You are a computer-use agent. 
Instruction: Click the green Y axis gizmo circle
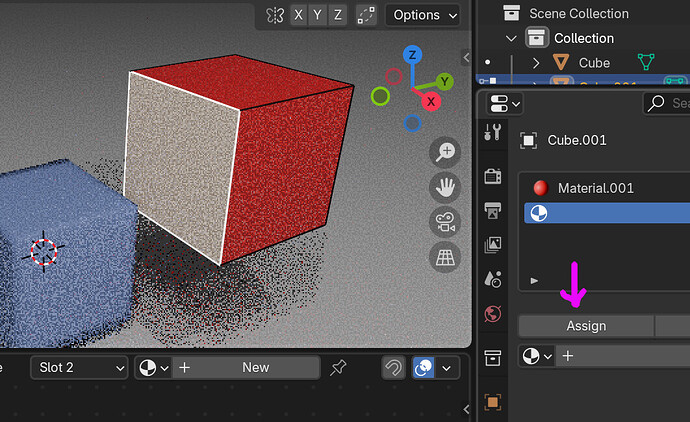point(444,82)
